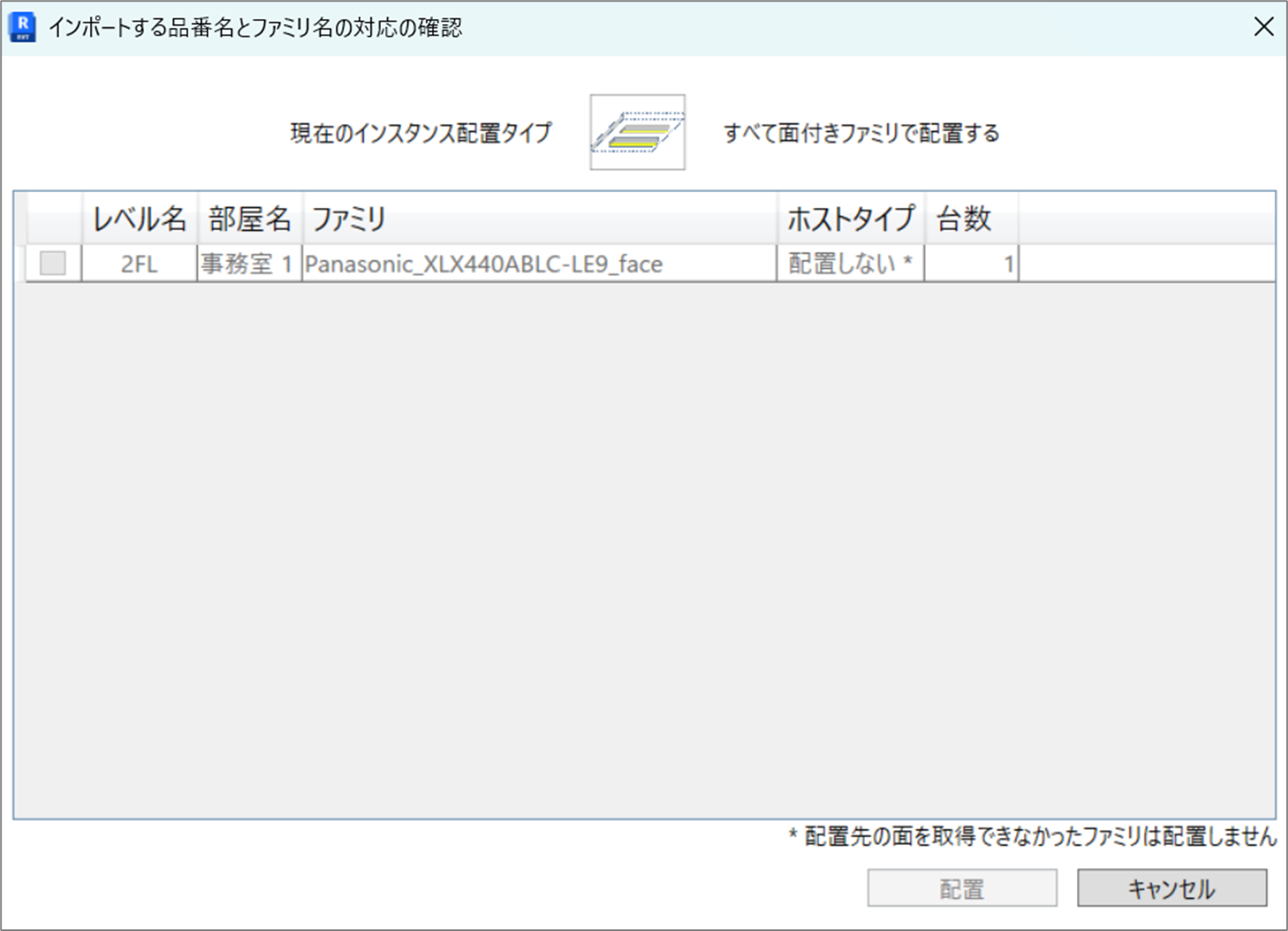Select the 事務室 1 room cell
The height and width of the screenshot is (931, 1288).
click(x=249, y=264)
